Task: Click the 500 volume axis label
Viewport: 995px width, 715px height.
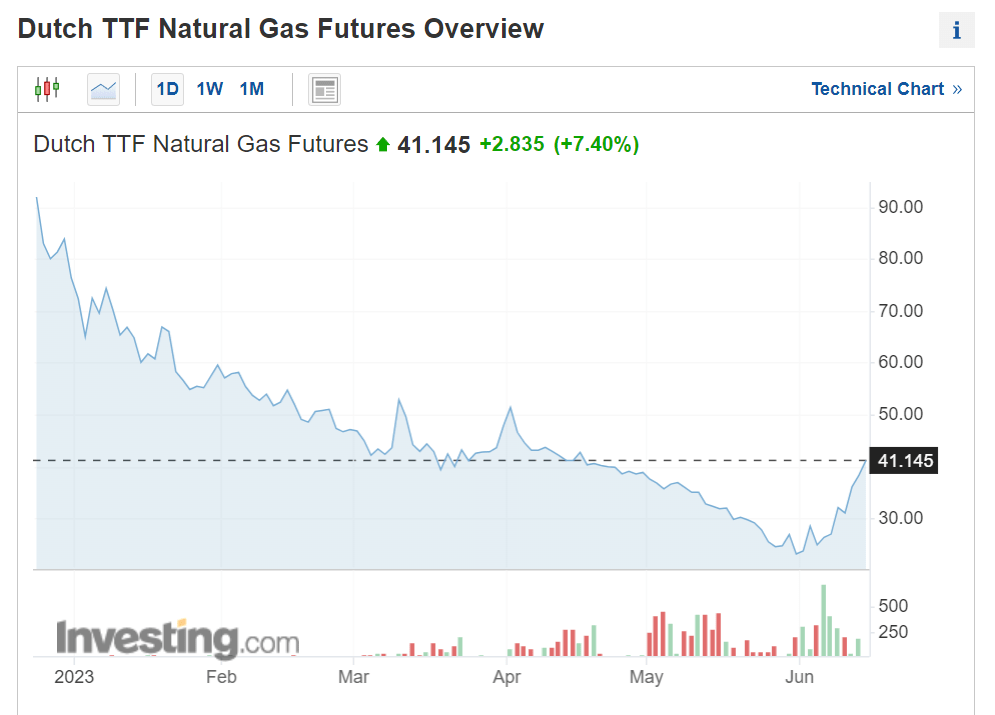Action: 892,606
